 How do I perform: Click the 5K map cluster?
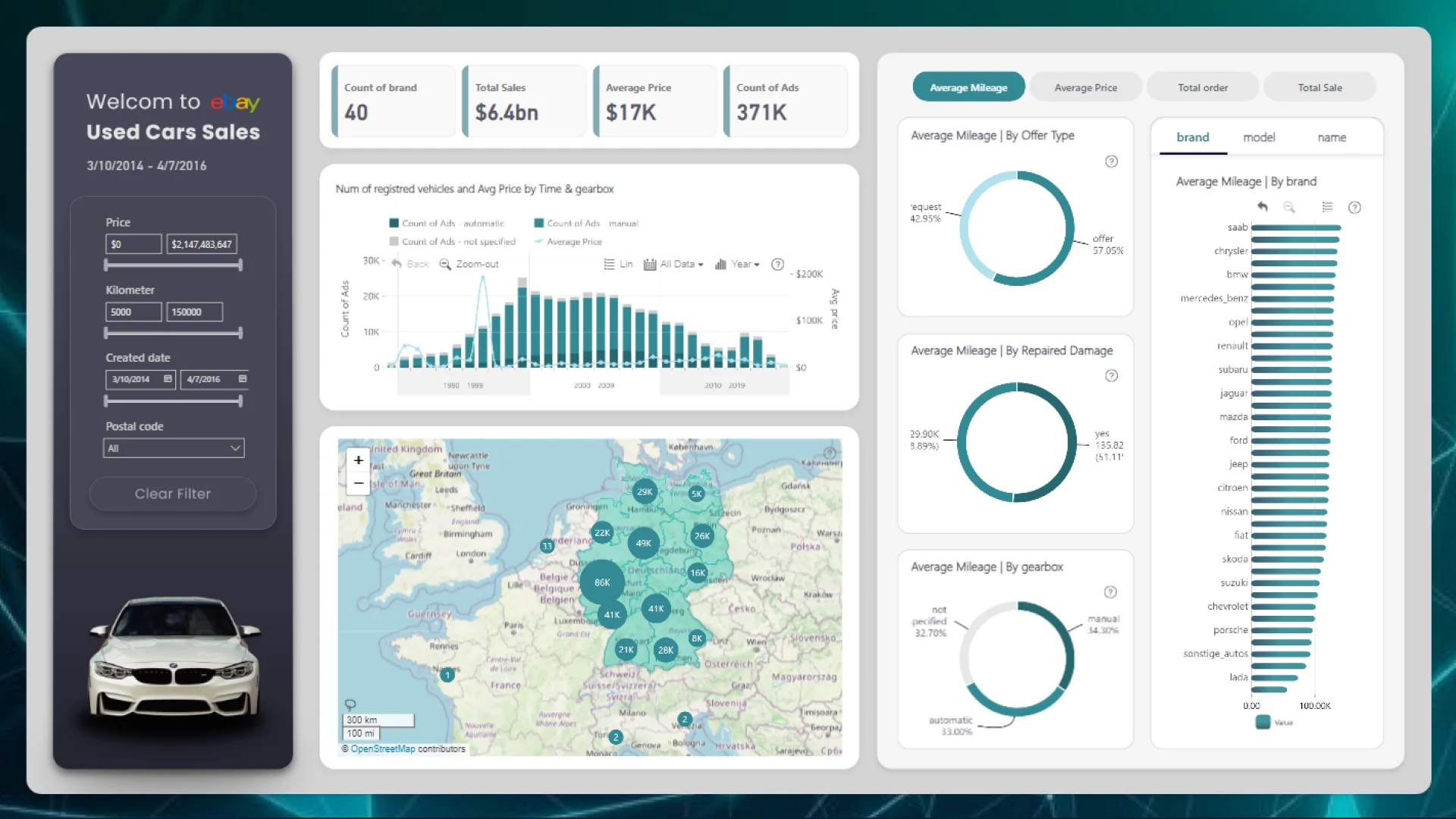click(696, 494)
